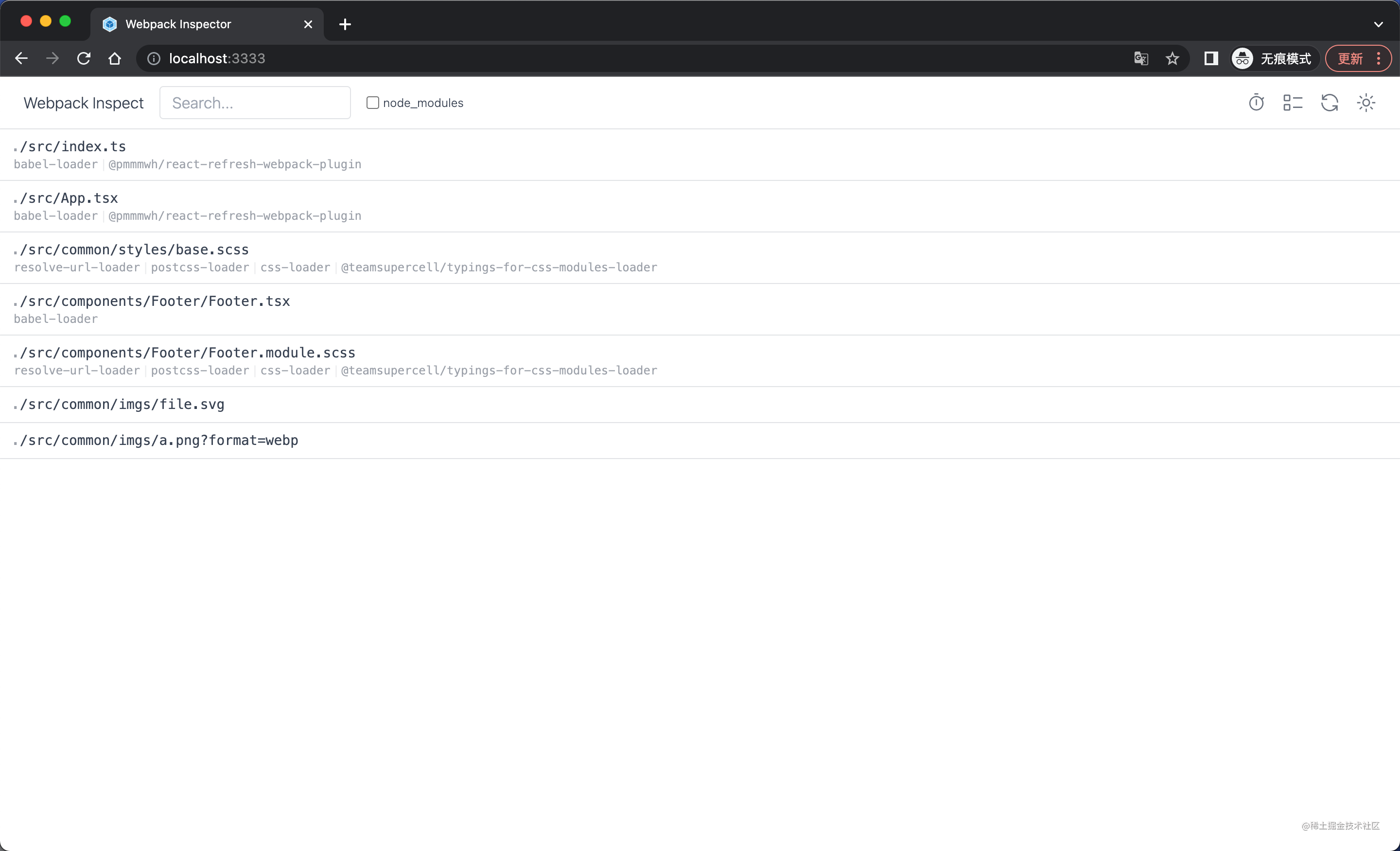Open ./src/common/styles/base.scss module
The image size is (1400, 851).
700,258
